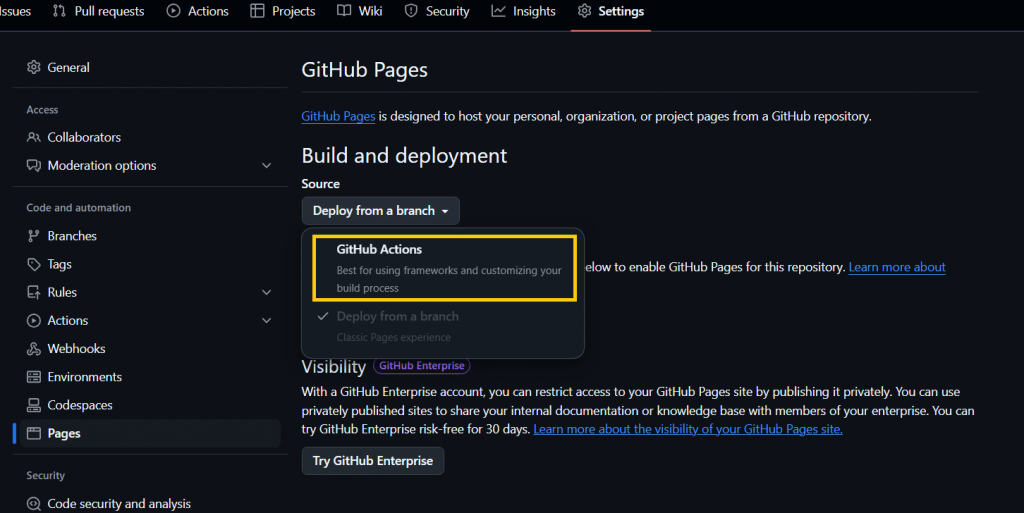Open the Learn more about link
Image resolution: width=1024 pixels, height=513 pixels.
coord(897,267)
